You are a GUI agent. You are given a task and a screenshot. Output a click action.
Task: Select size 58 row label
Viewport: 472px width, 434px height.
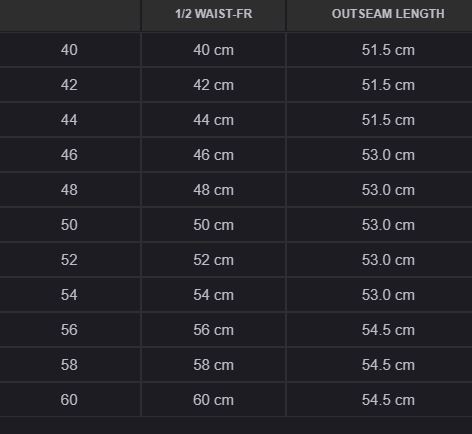pos(69,365)
